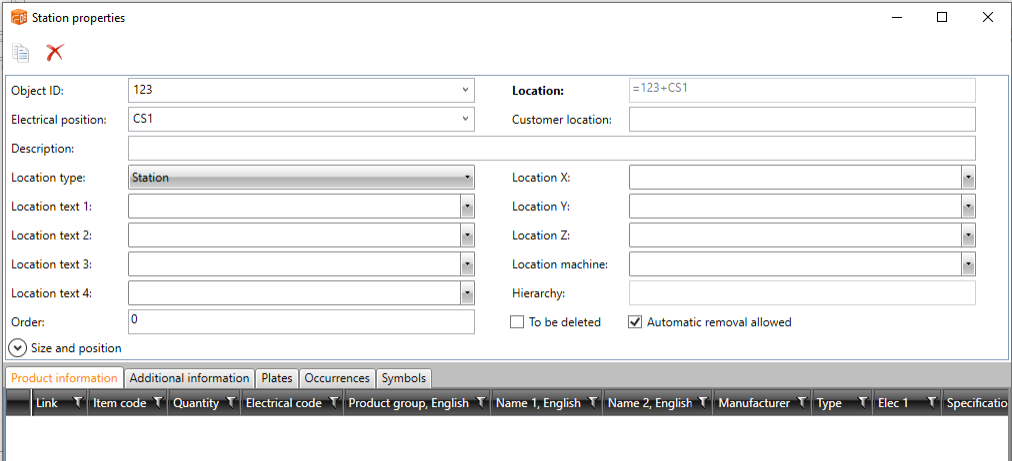Open the Occurrences tab
Viewport: 1012px width, 461px height.
(x=338, y=378)
